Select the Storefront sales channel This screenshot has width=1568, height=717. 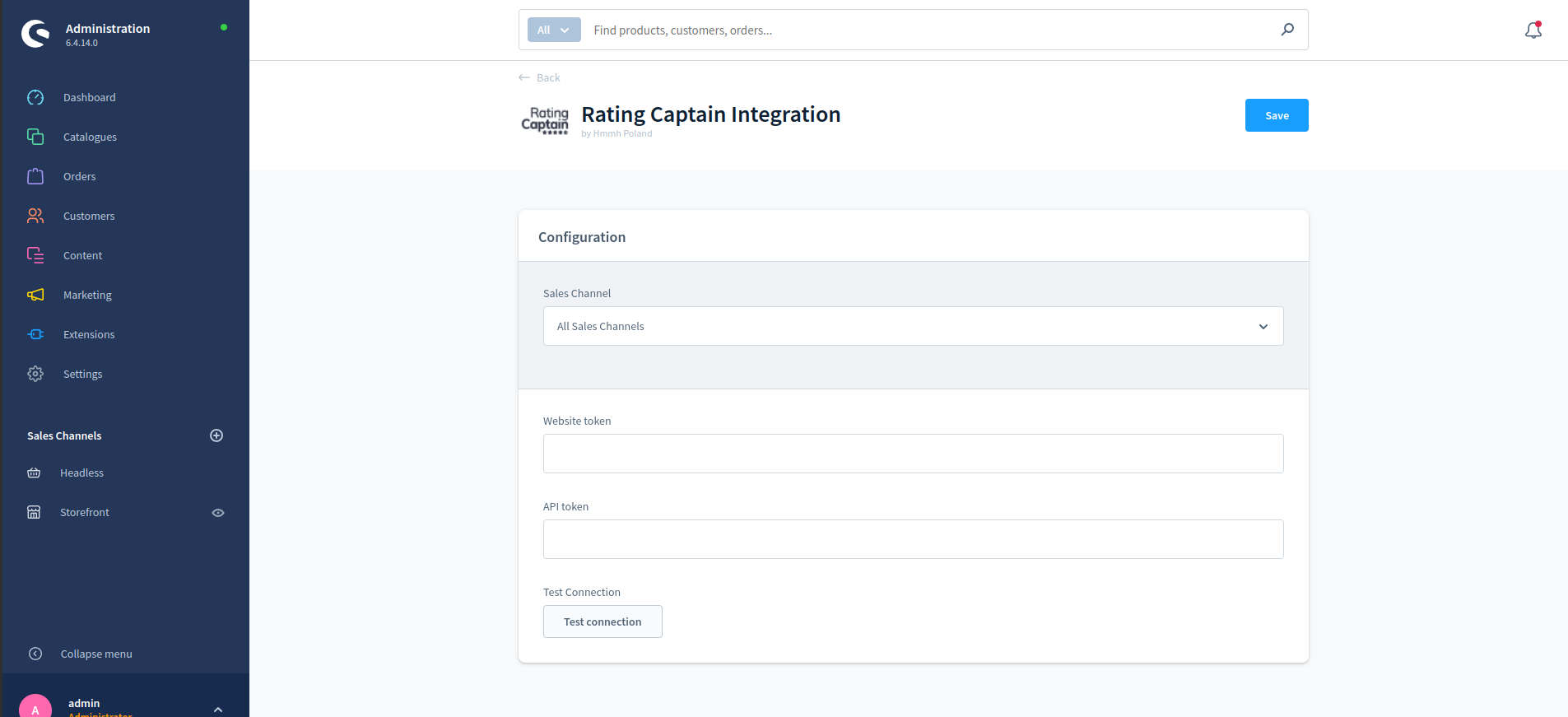point(85,512)
